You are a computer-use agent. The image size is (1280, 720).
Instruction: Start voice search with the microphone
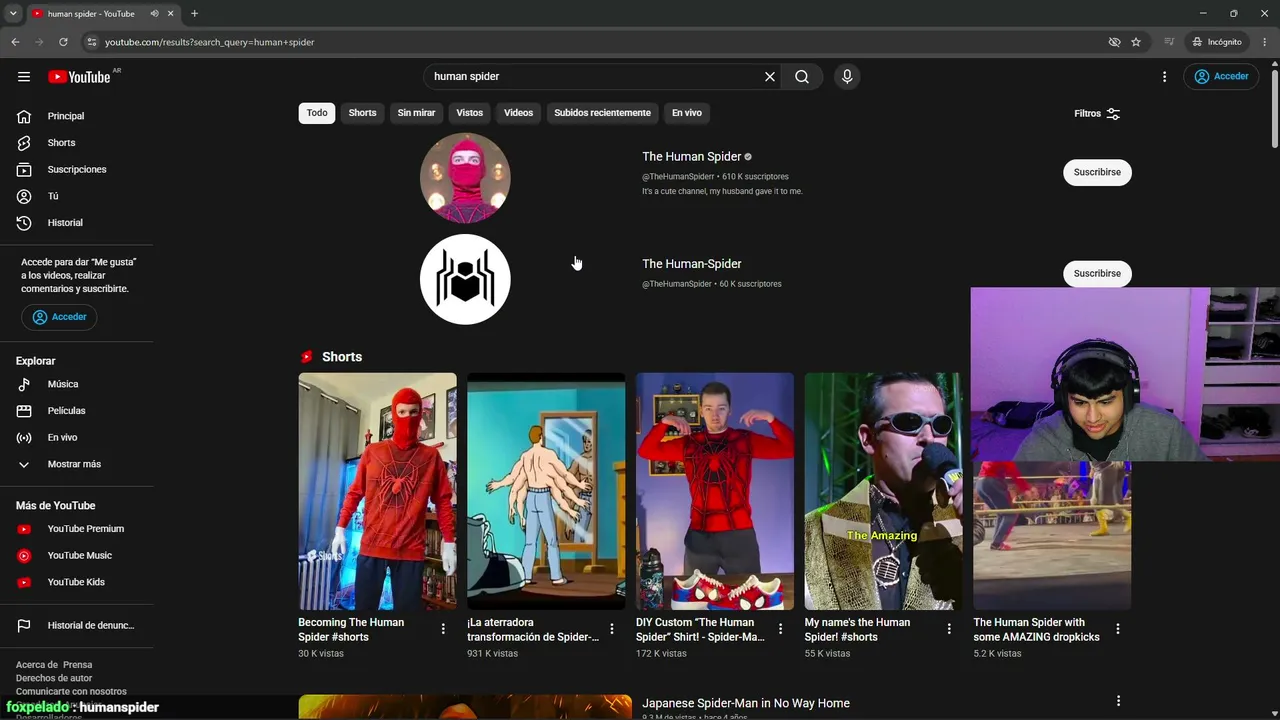click(847, 77)
